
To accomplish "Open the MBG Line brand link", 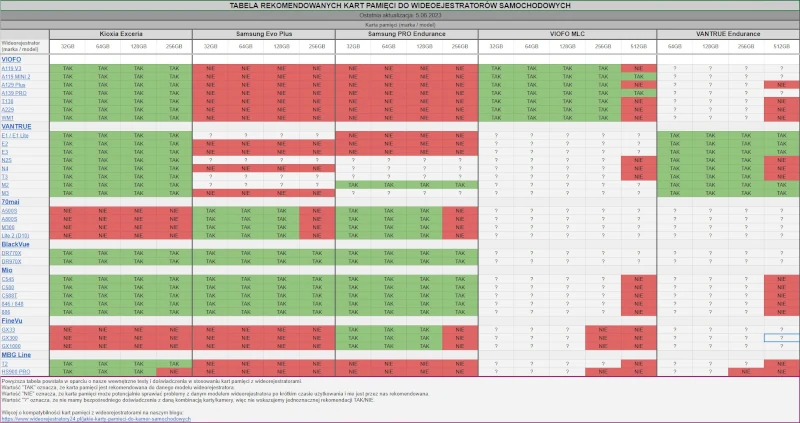I will (x=16, y=355).
